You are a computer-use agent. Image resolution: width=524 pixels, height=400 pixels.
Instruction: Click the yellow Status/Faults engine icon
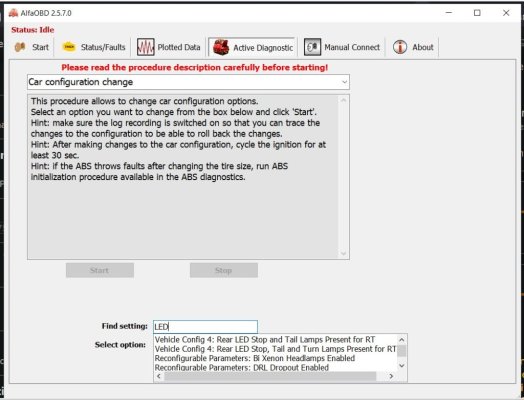point(69,47)
